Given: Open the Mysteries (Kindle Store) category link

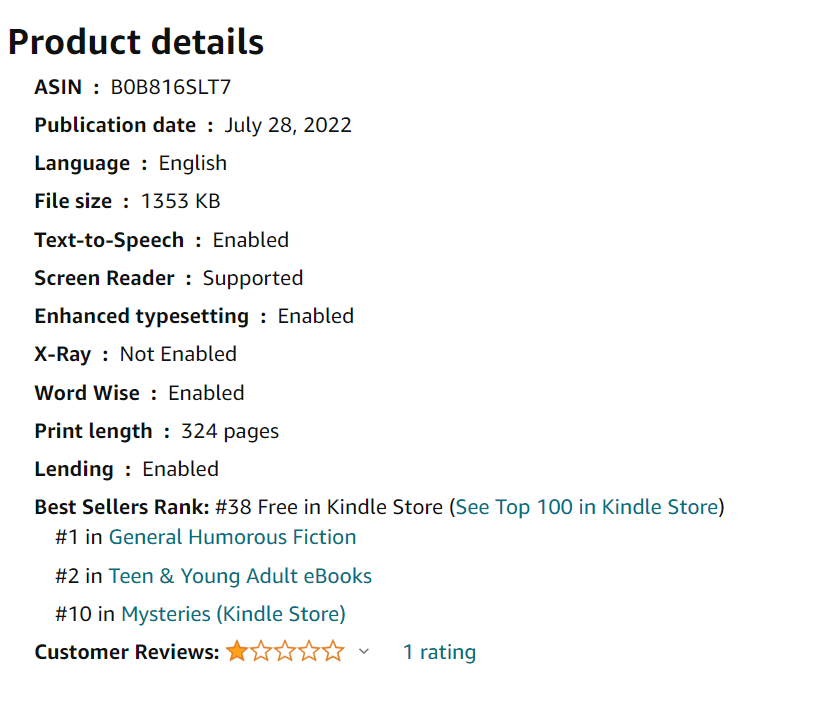Looking at the screenshot, I should coord(233,614).
